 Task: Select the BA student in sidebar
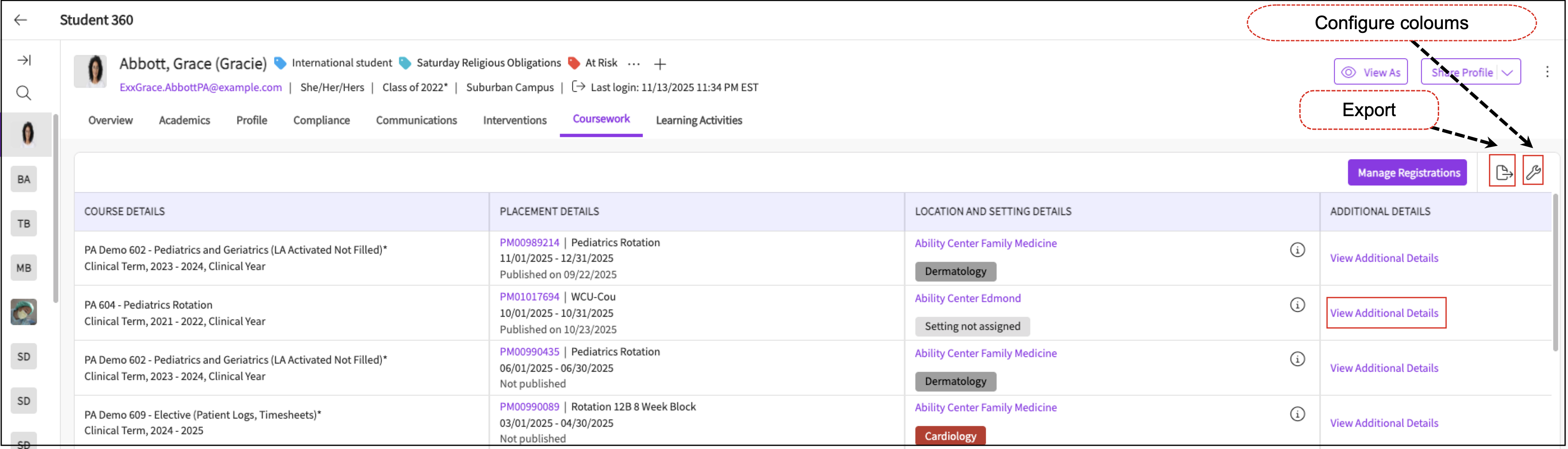tap(24, 179)
